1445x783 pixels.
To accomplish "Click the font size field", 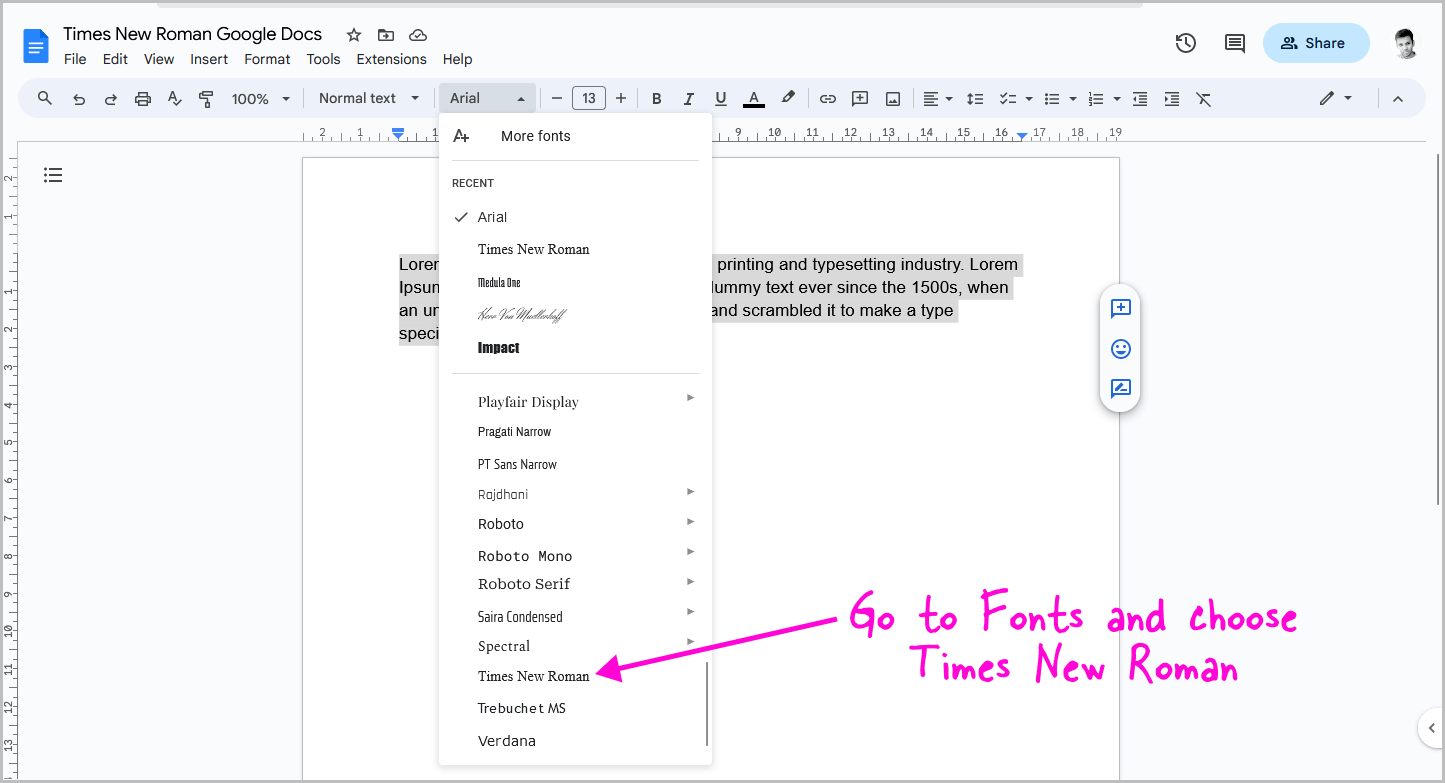I will click(x=589, y=98).
